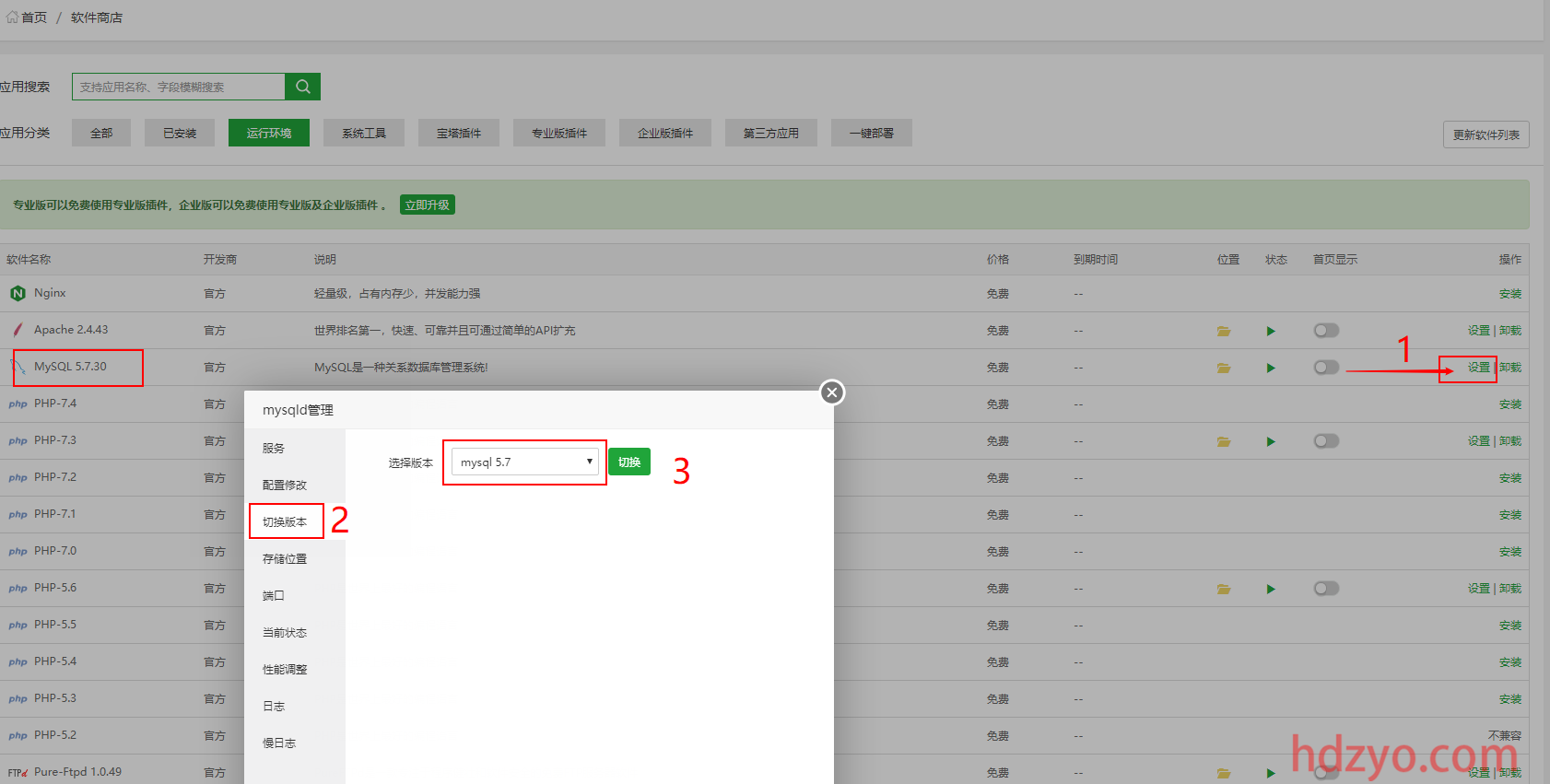Click 设置 for PHP-7.3
The image size is (1550, 784).
pyautogui.click(x=1478, y=441)
